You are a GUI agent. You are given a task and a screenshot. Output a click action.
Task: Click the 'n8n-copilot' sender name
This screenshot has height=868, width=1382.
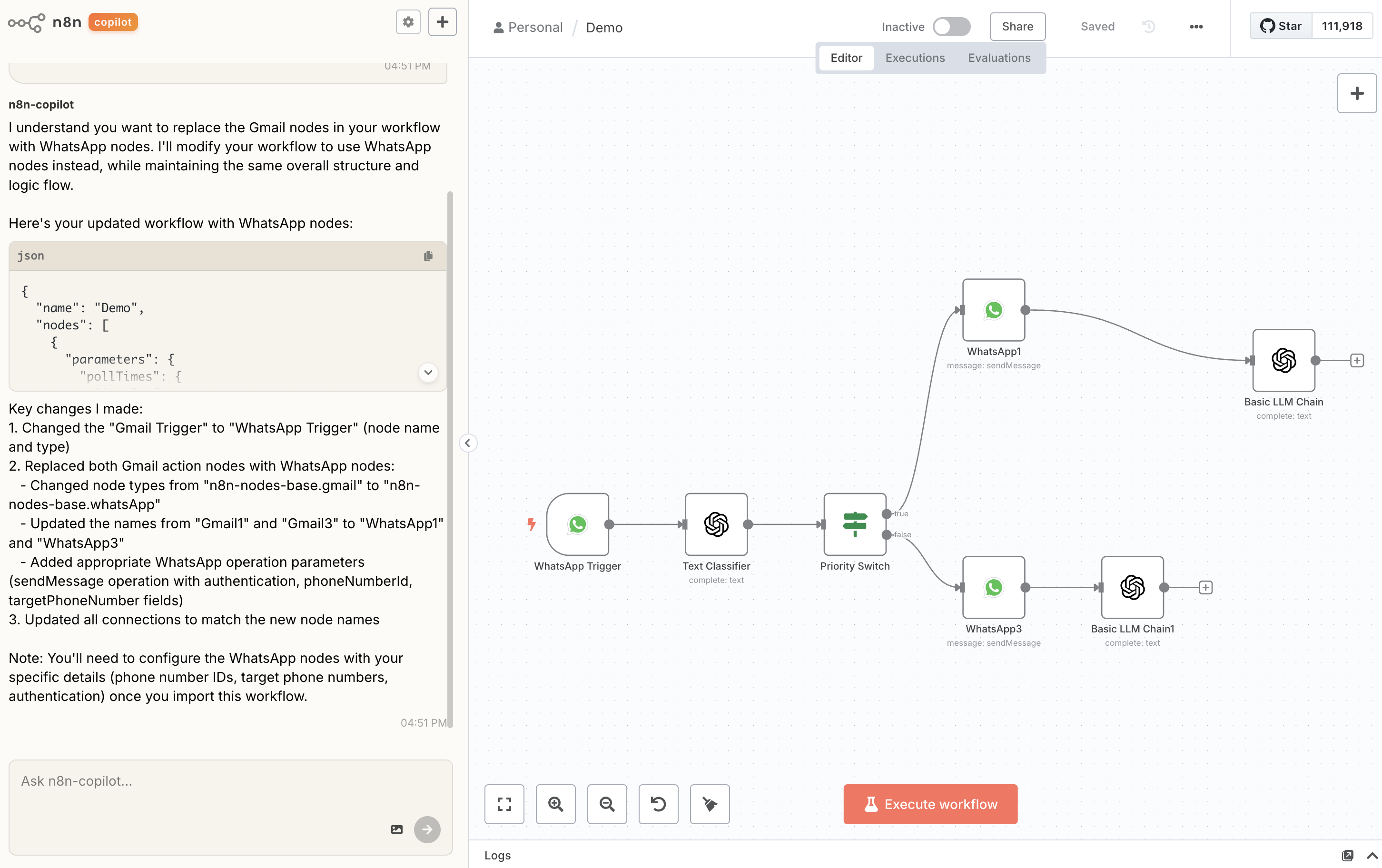tap(41, 105)
